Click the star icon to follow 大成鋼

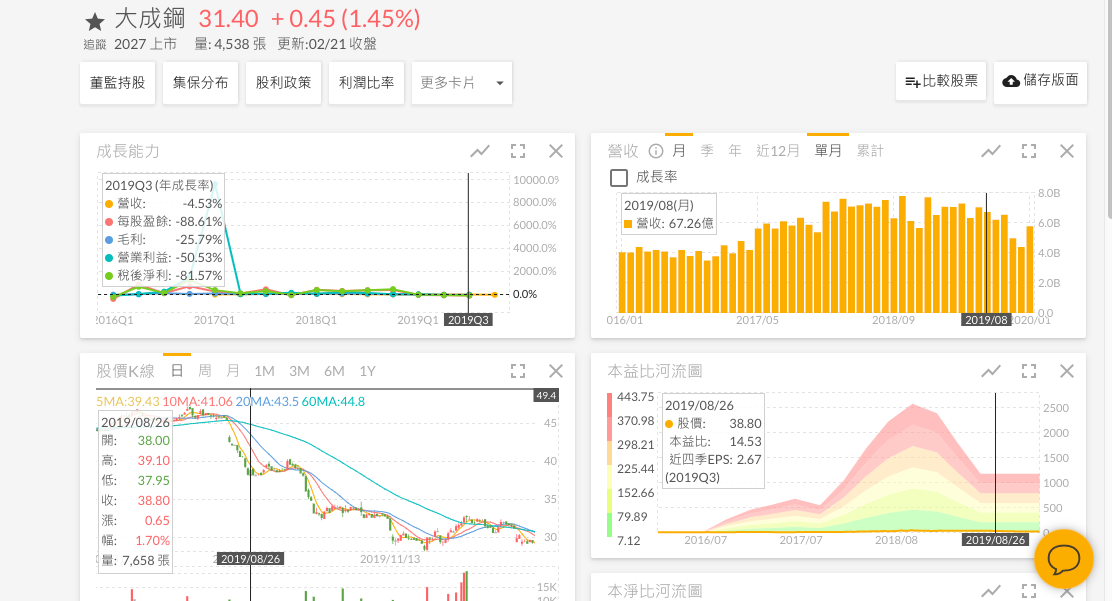[x=94, y=22]
